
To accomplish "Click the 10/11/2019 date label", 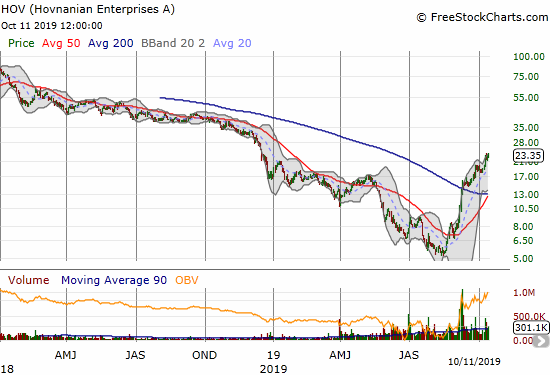I will pyautogui.click(x=474, y=361).
